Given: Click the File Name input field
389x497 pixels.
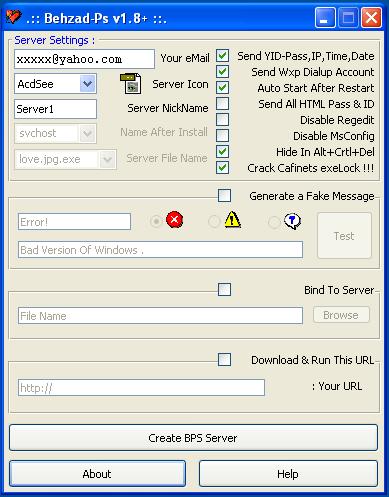Looking at the screenshot, I should [x=160, y=316].
